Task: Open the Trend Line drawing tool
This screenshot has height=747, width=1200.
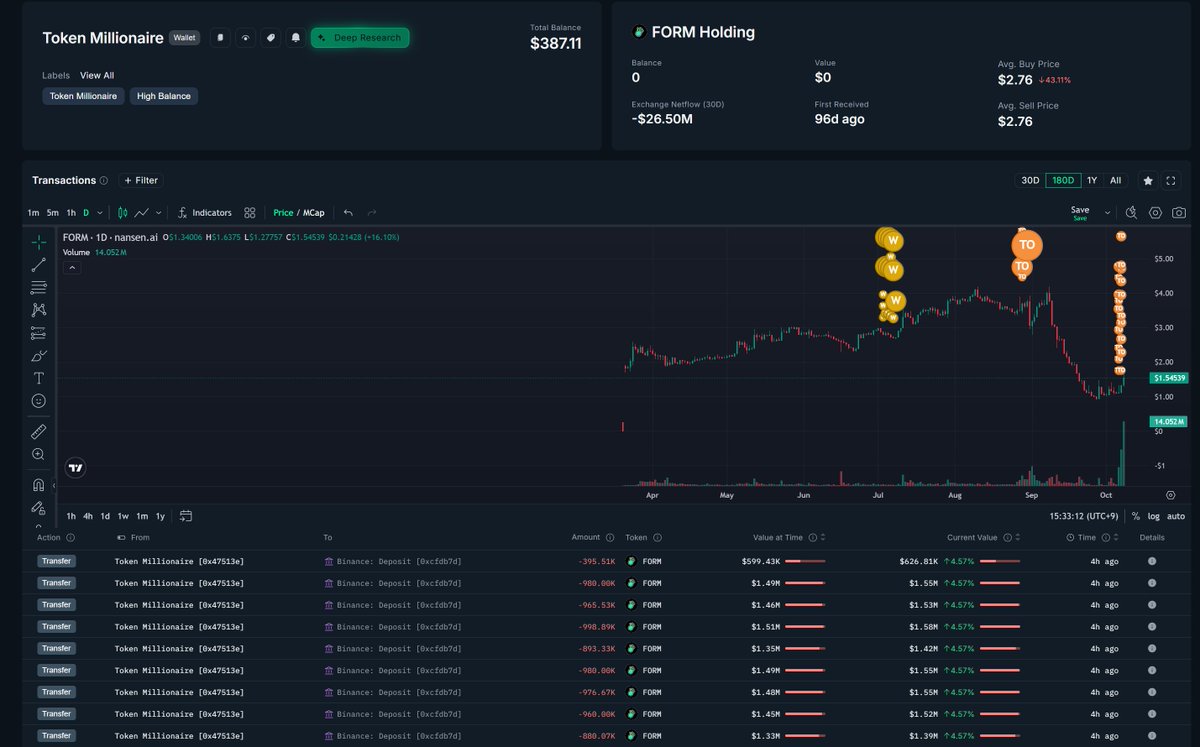Action: click(x=38, y=264)
